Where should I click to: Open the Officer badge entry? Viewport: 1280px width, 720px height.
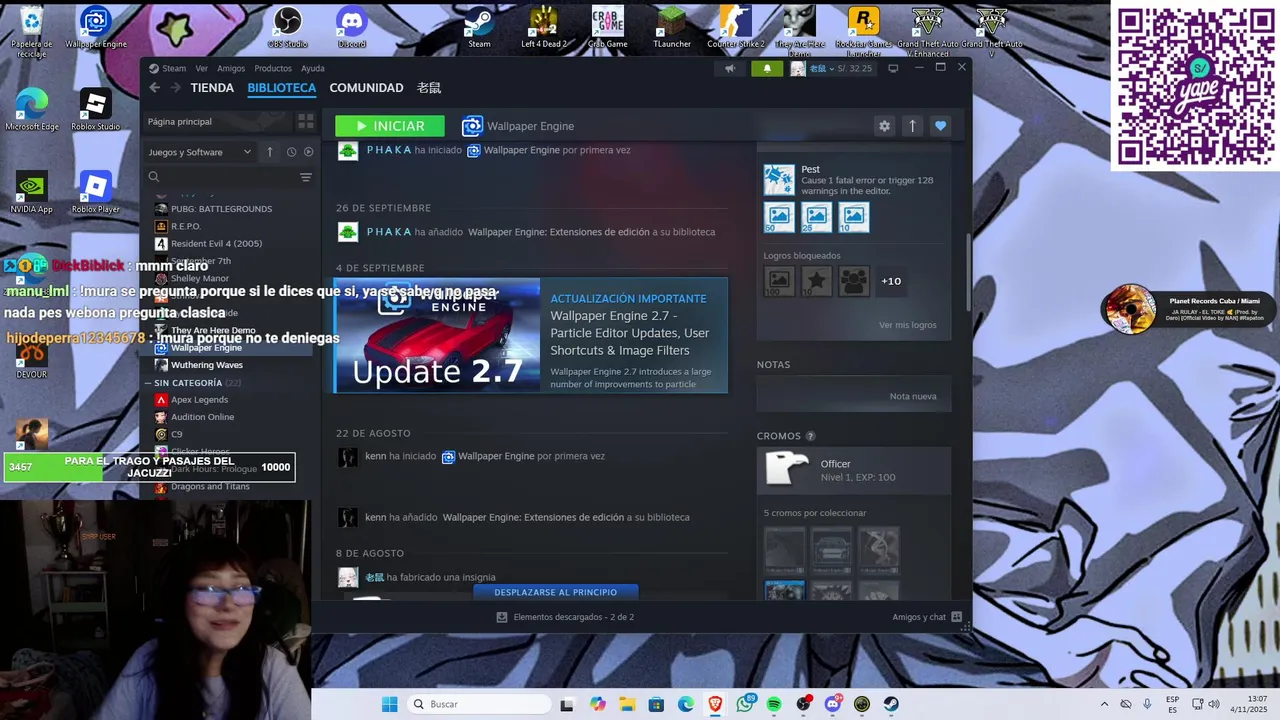click(853, 470)
